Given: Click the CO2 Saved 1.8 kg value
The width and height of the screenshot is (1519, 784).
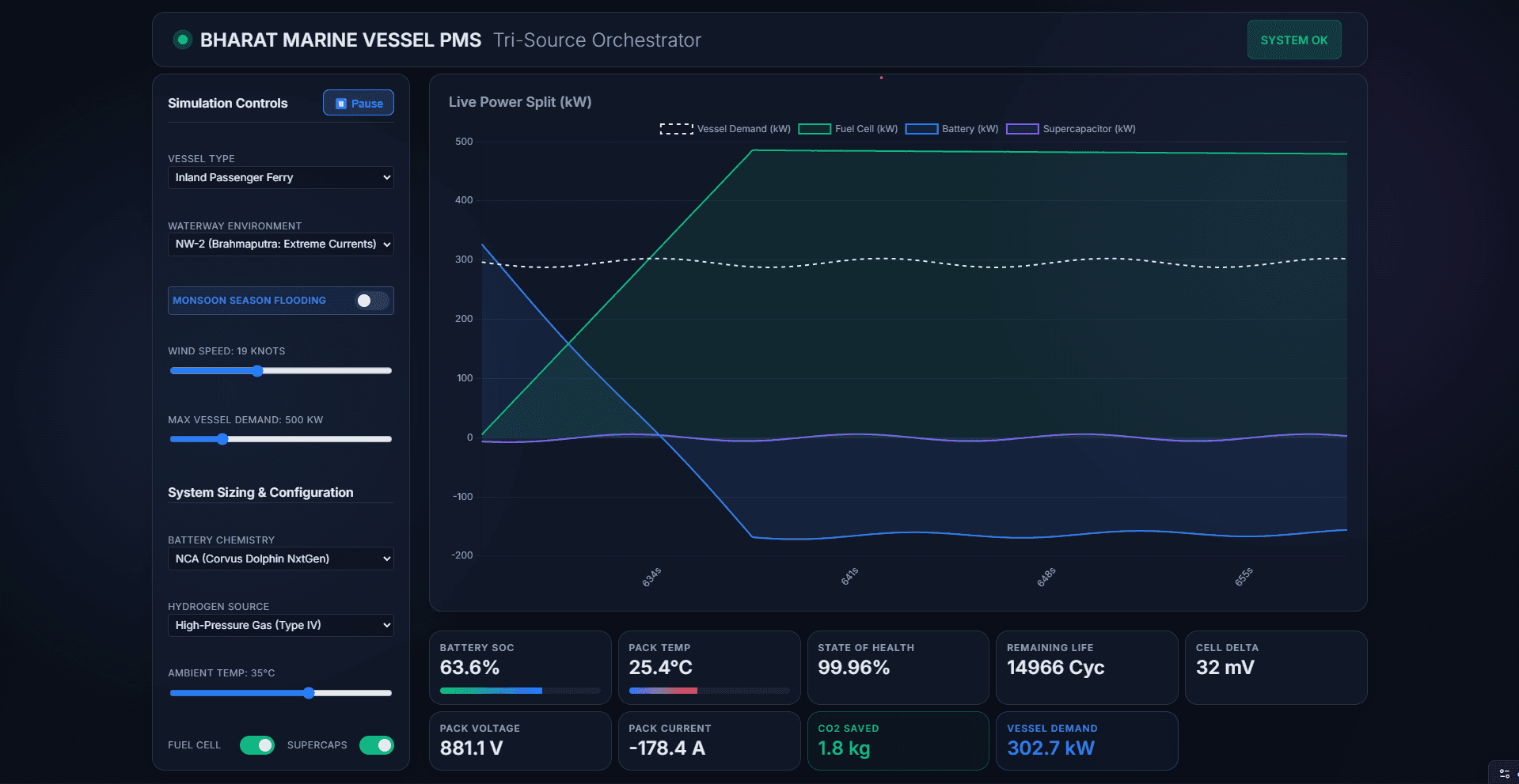Looking at the screenshot, I should (844, 748).
